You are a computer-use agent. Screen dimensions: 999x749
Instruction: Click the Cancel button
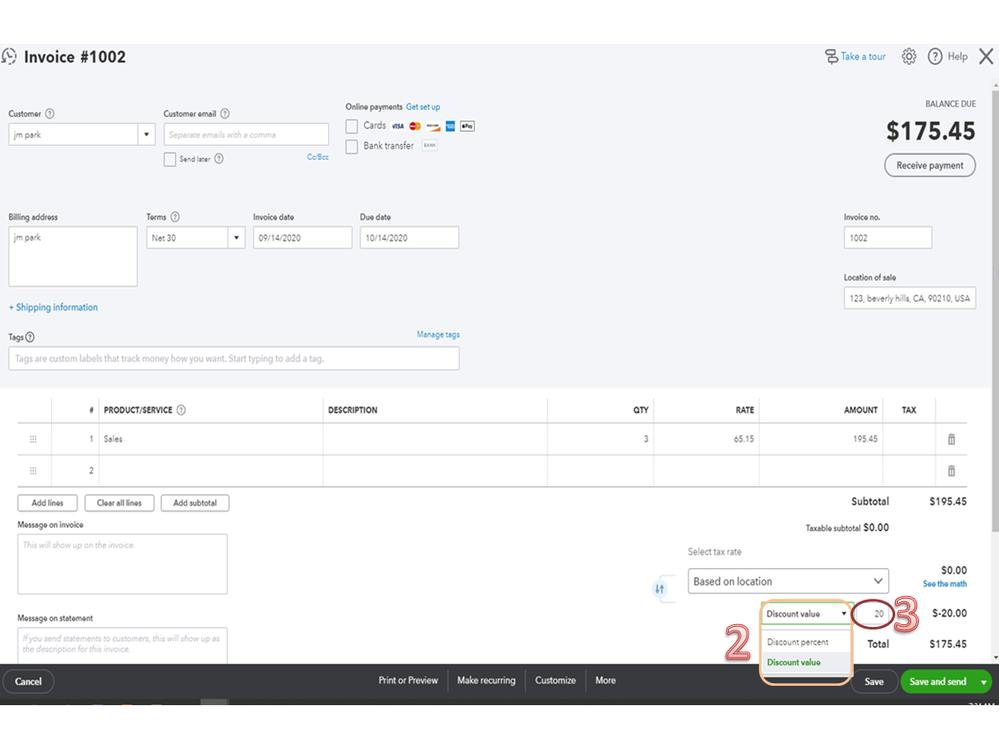(28, 681)
